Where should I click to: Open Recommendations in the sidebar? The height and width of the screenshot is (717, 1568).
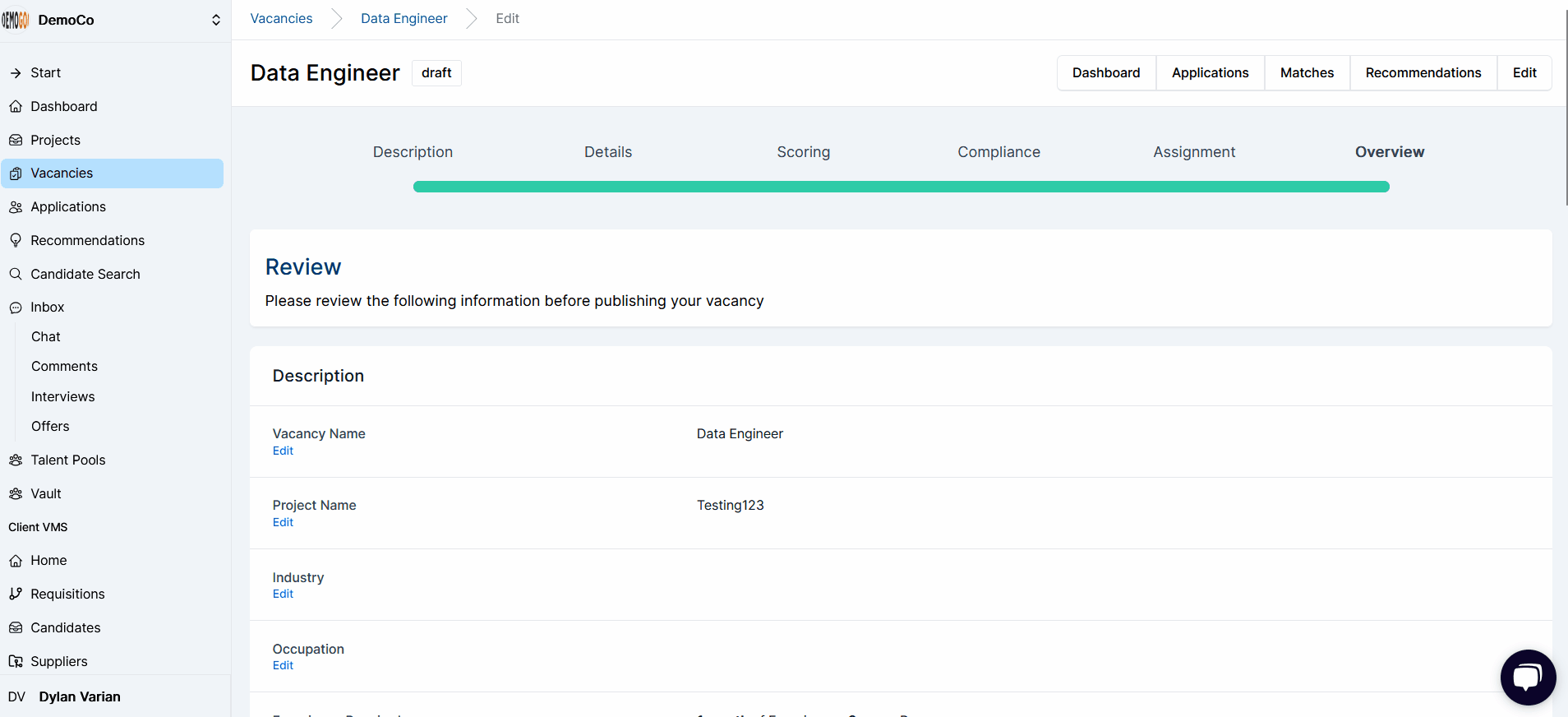112,241
